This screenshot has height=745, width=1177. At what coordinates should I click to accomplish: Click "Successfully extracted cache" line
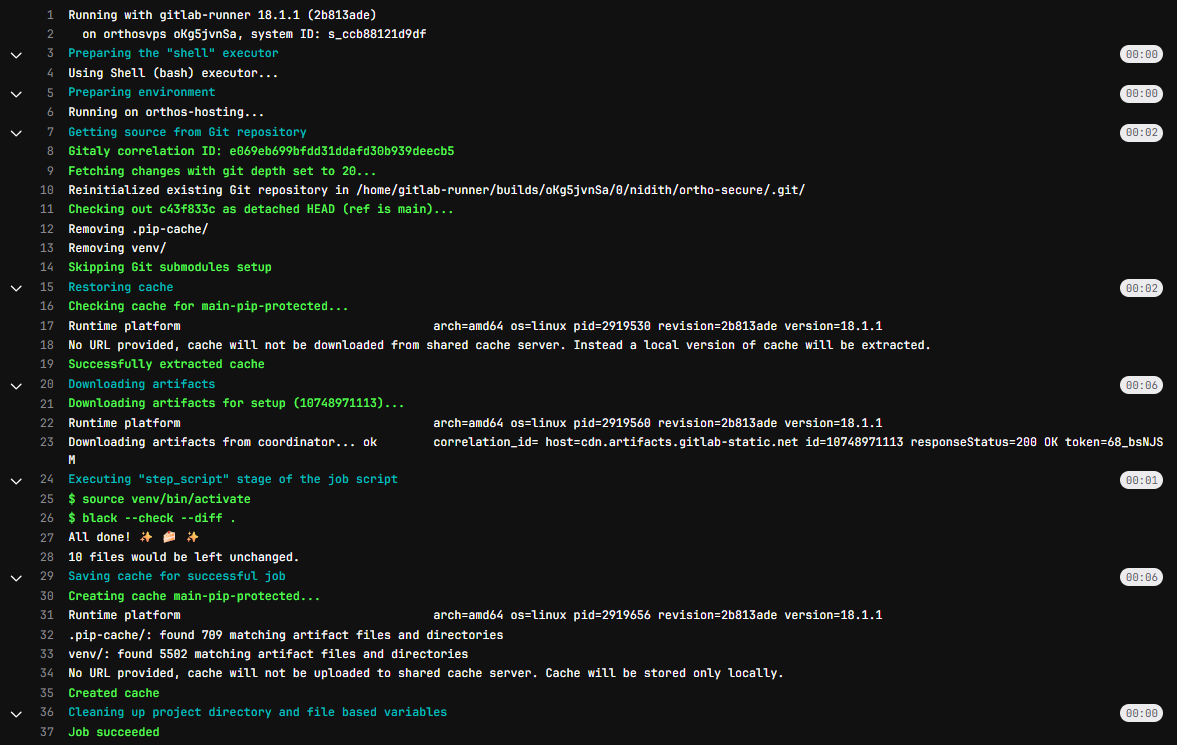pyautogui.click(x=167, y=363)
